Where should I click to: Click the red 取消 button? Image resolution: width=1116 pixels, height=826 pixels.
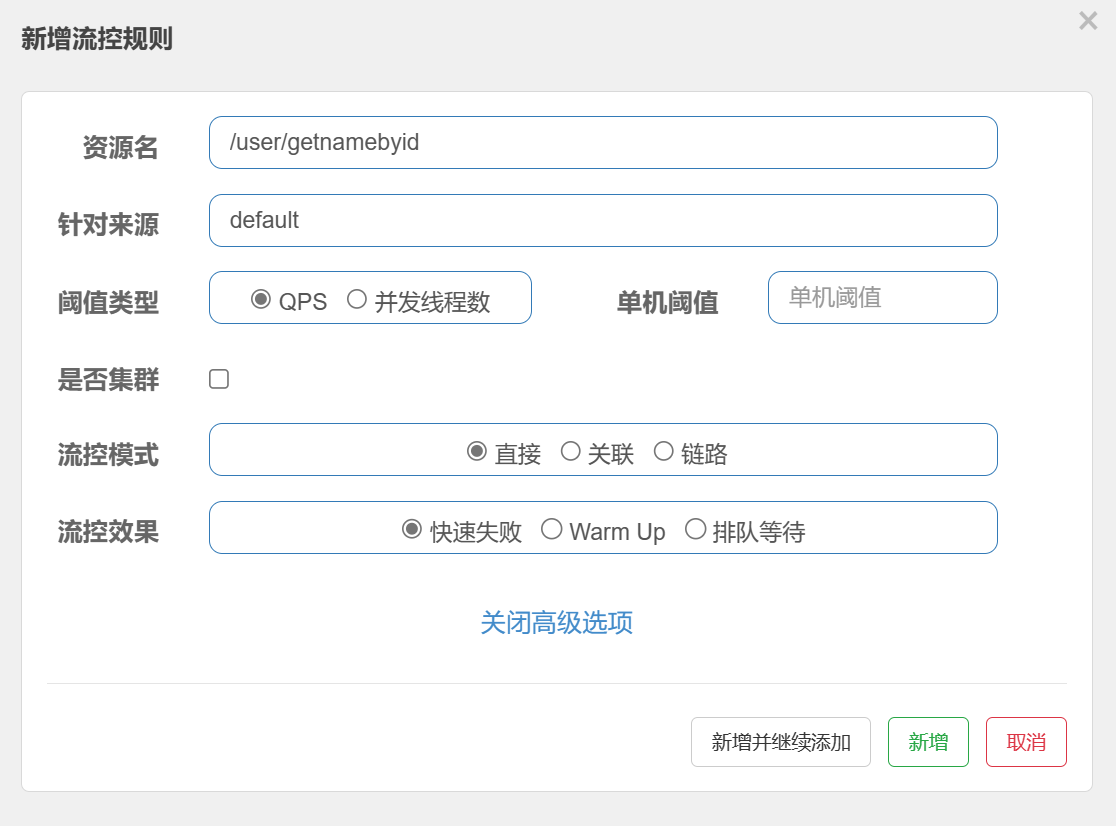pos(1026,742)
